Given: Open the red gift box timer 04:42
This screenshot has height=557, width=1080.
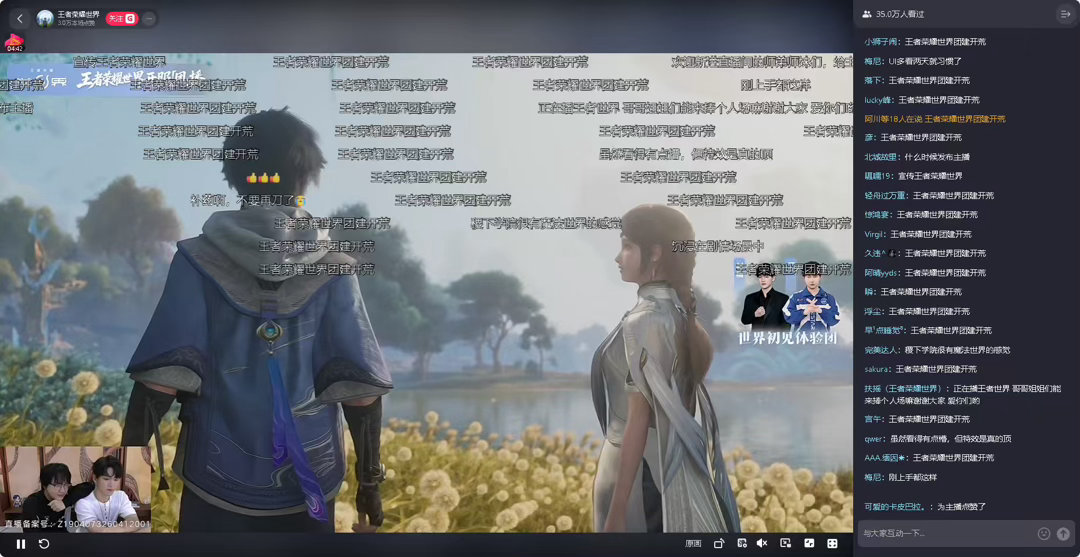Looking at the screenshot, I should (x=14, y=43).
